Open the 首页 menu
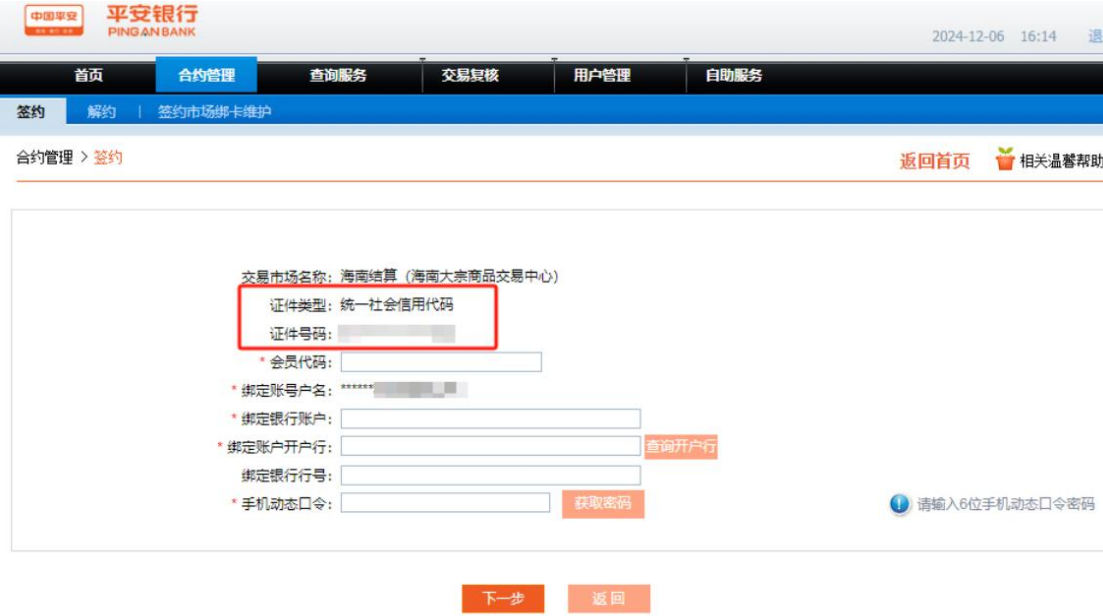 click(x=88, y=76)
